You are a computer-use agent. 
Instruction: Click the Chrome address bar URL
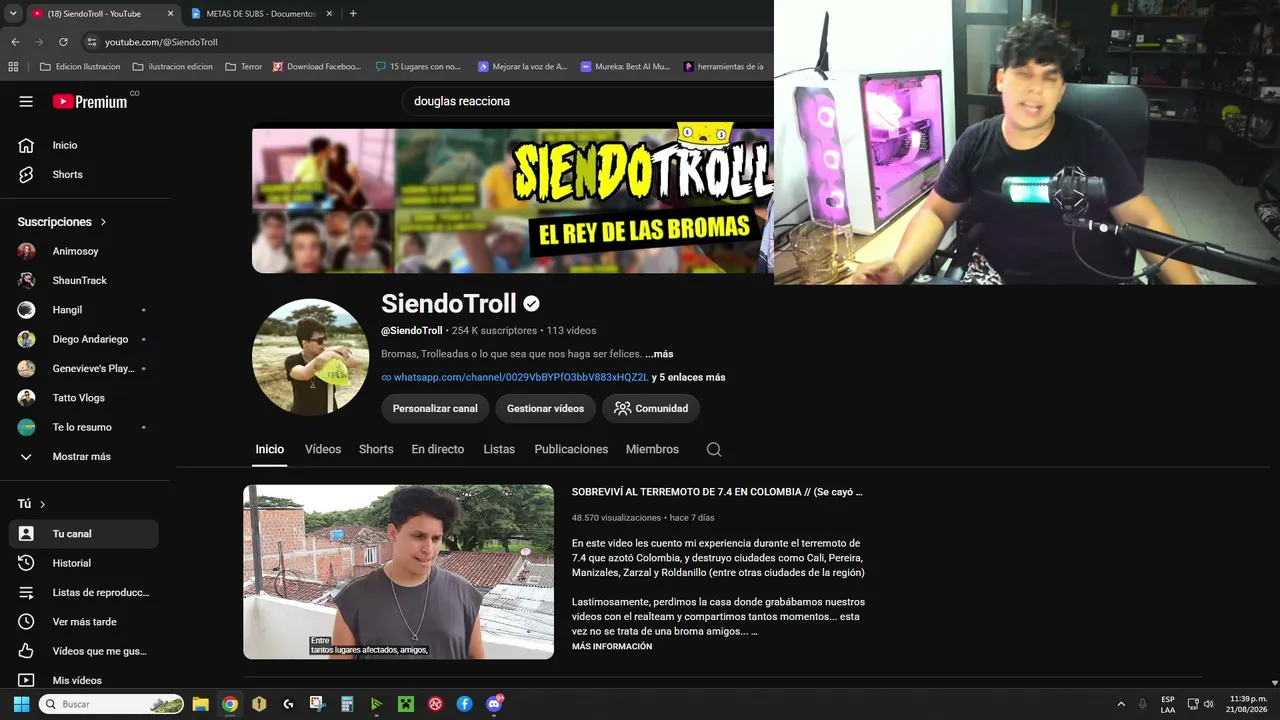(161, 42)
